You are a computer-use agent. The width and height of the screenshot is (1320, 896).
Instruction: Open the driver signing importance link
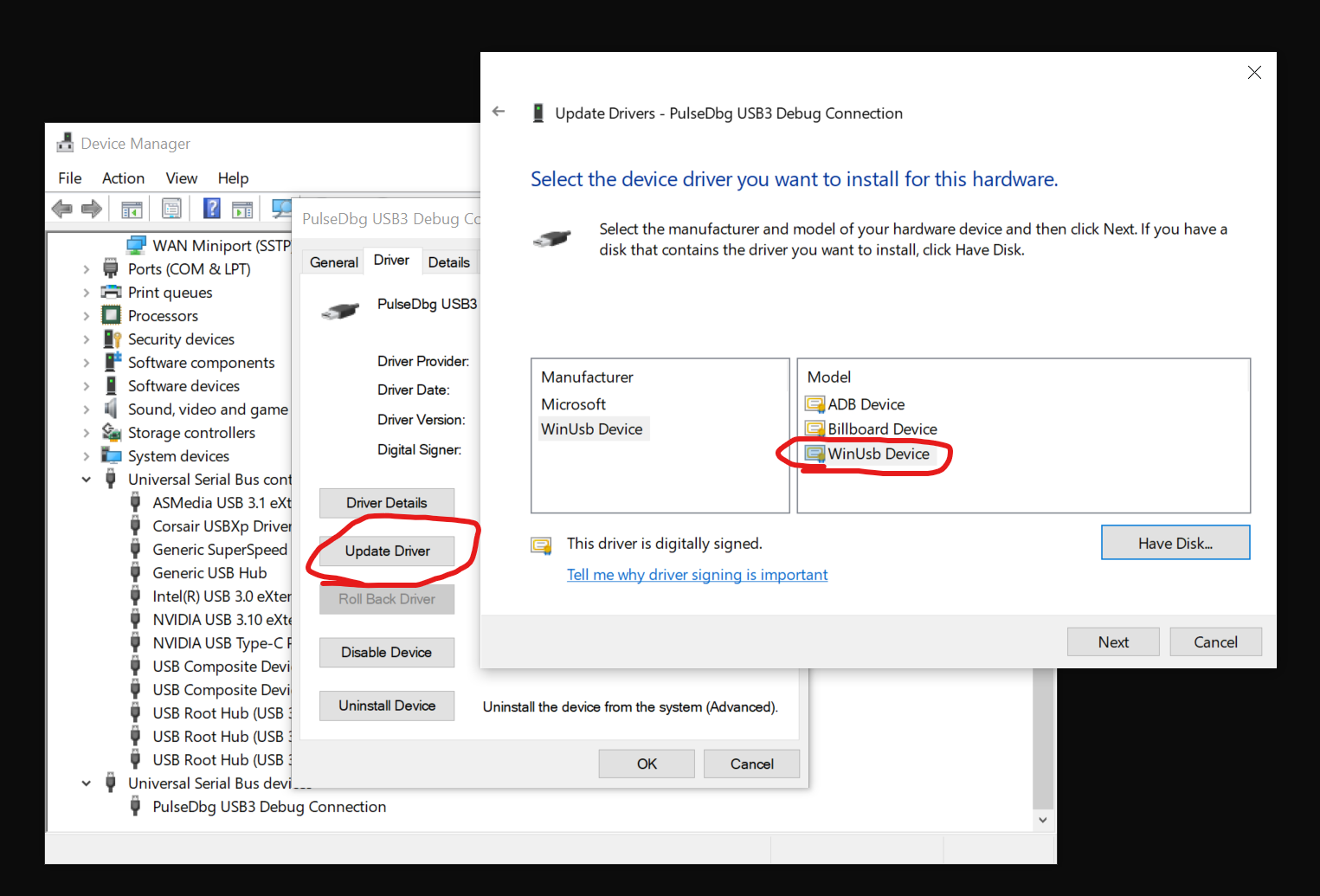click(697, 575)
